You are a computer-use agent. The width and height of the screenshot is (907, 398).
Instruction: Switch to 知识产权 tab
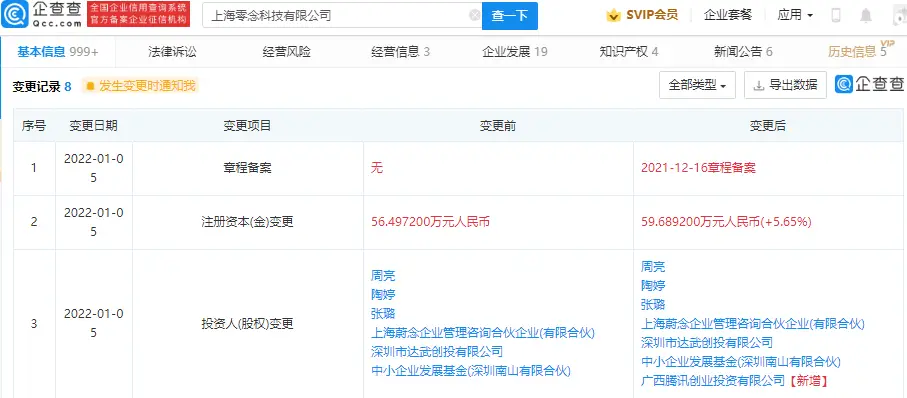629,52
